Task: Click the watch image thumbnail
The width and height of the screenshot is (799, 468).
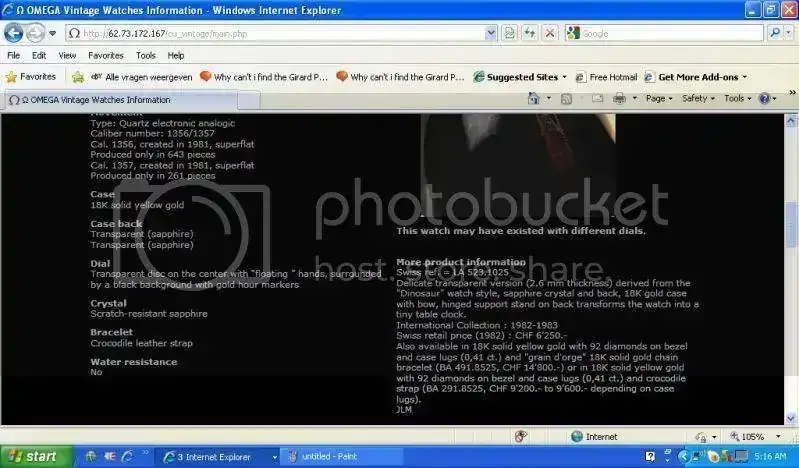Action: click(519, 164)
